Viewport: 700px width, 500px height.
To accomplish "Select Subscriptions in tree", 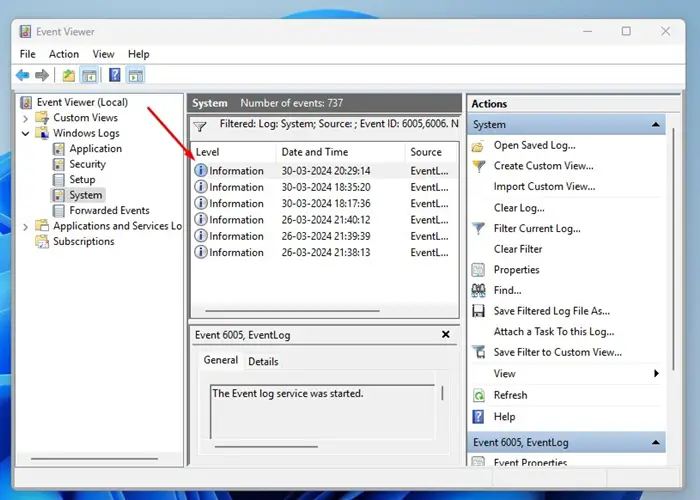I will 83,242.
